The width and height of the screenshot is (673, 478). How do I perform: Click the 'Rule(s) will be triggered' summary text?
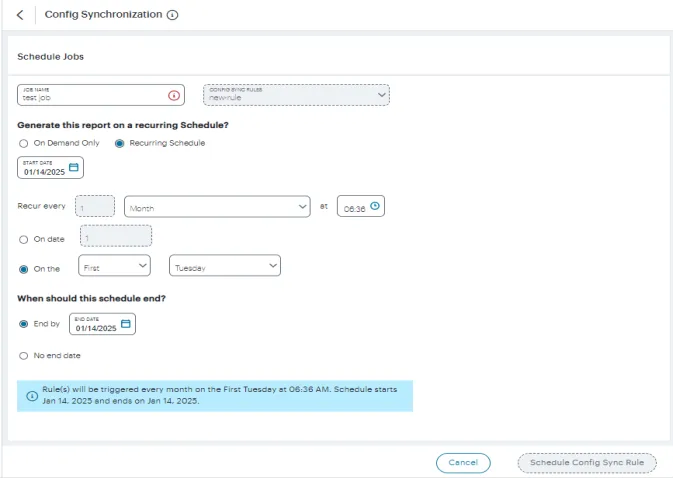point(219,395)
